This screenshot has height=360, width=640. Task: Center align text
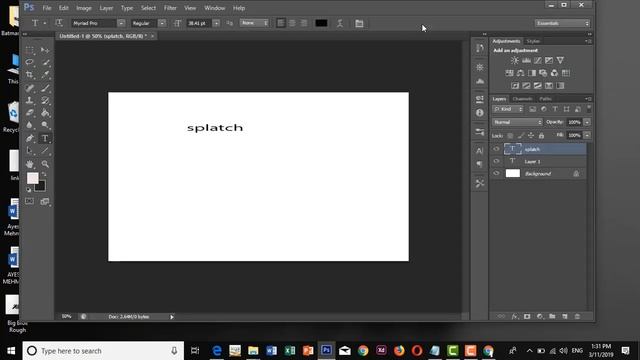tap(292, 23)
